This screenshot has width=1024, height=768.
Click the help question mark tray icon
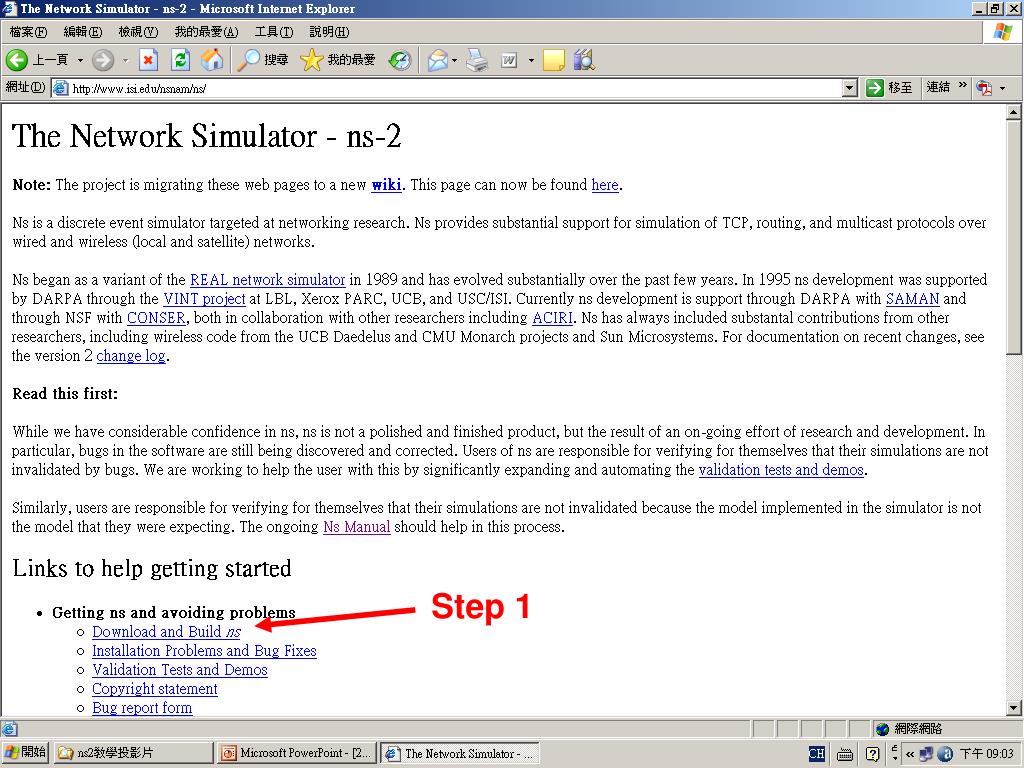coord(872,754)
